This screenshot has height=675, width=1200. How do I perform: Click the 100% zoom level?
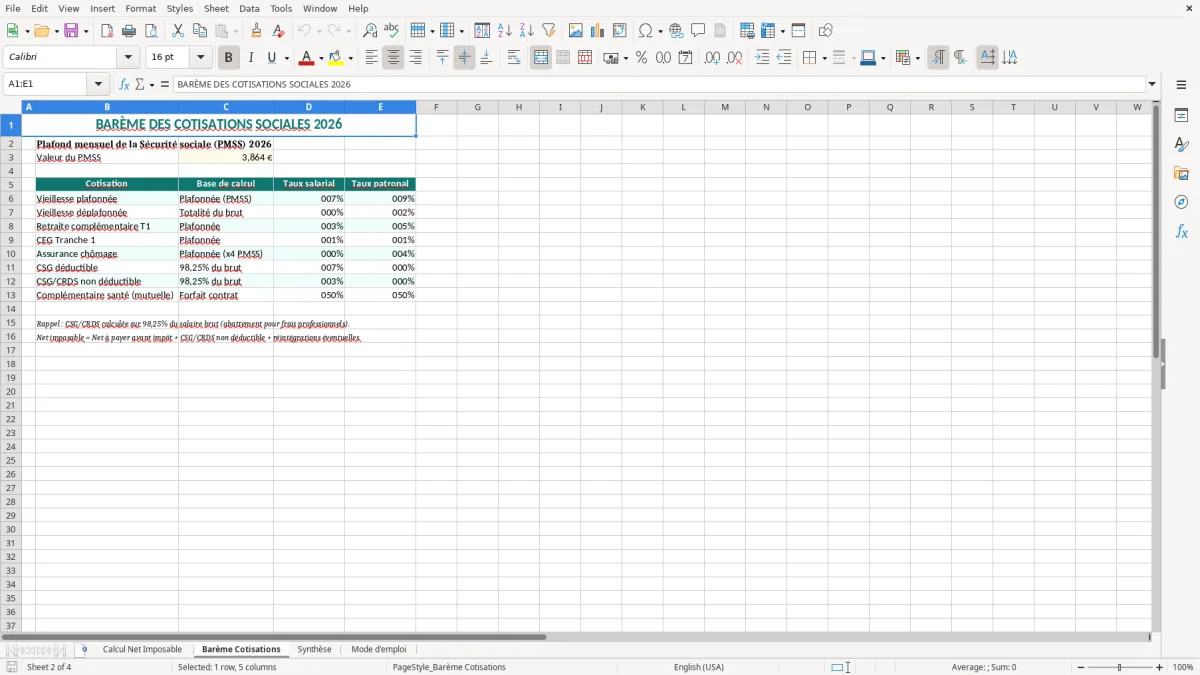click(1183, 667)
